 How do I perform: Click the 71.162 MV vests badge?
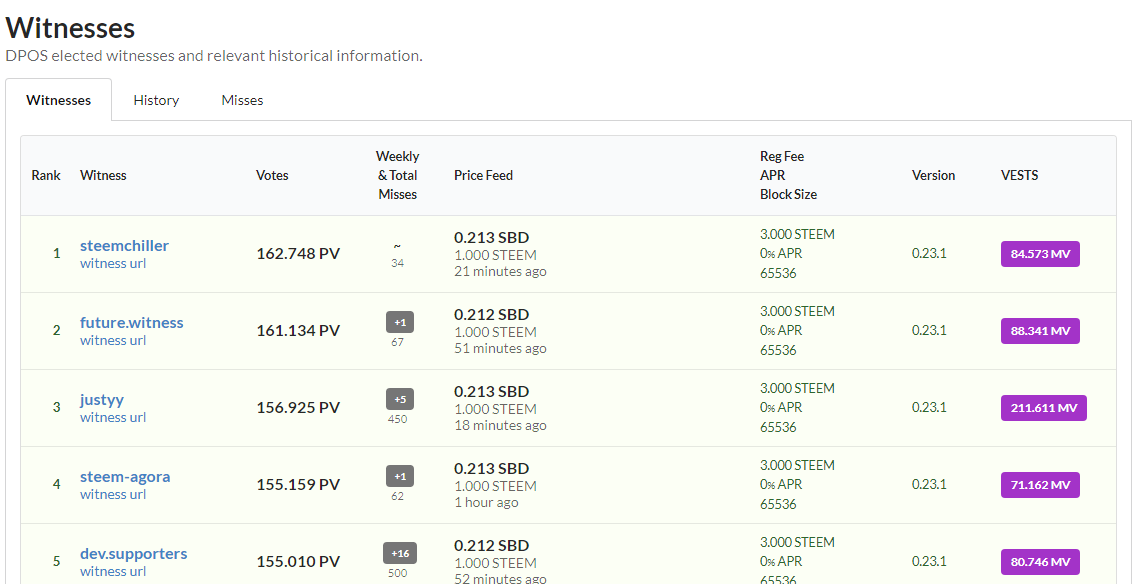(x=1040, y=485)
